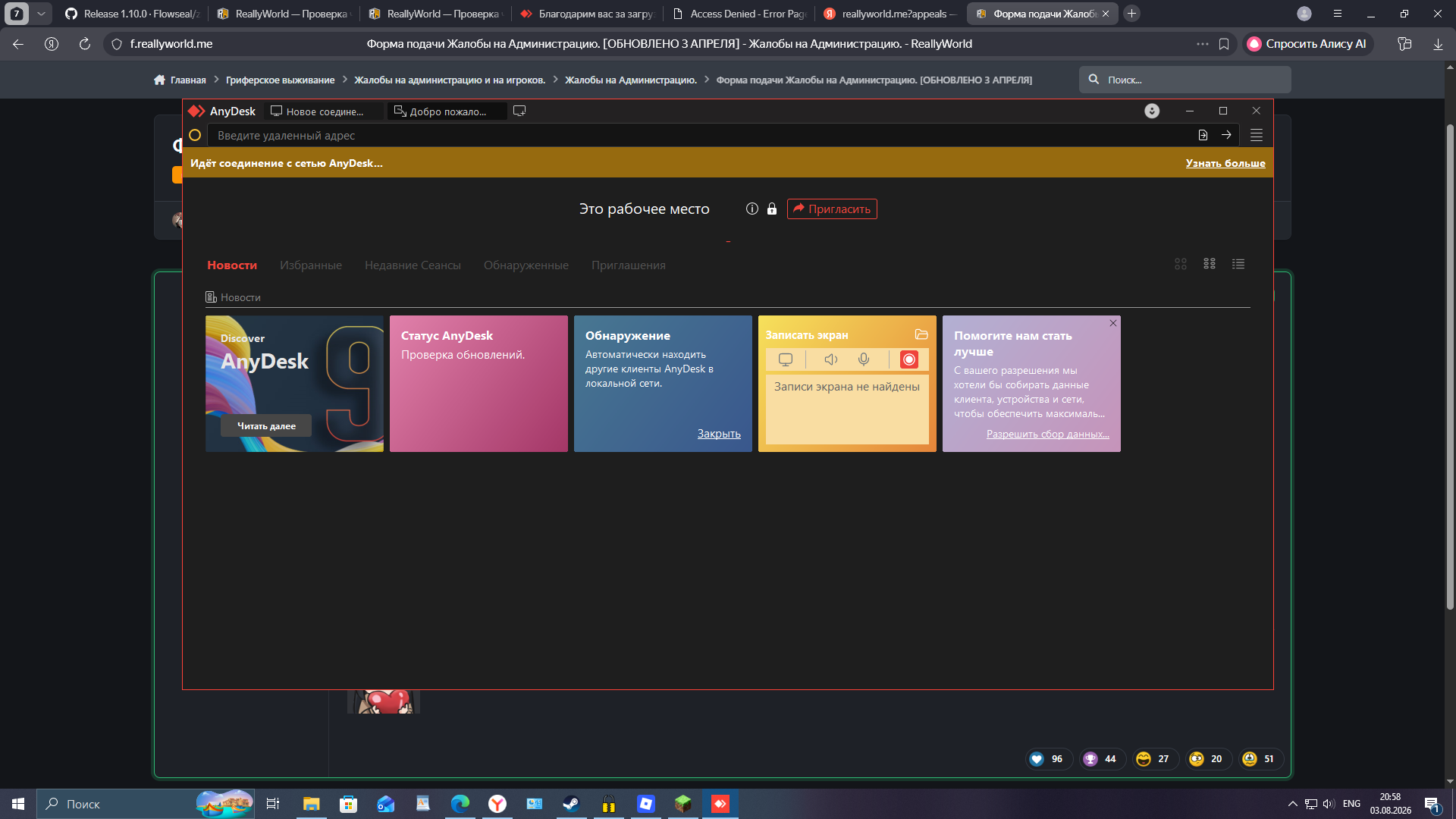The image size is (1456, 819).
Task: Toggle the speaker audio in record screen card
Action: click(x=831, y=359)
